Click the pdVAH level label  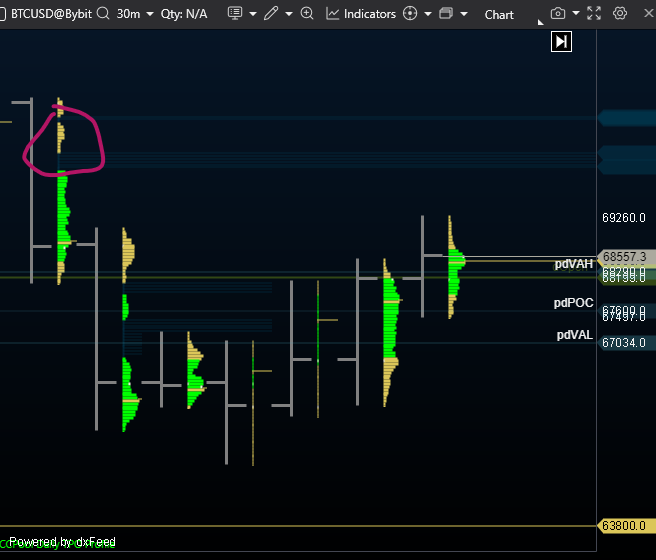pos(574,264)
